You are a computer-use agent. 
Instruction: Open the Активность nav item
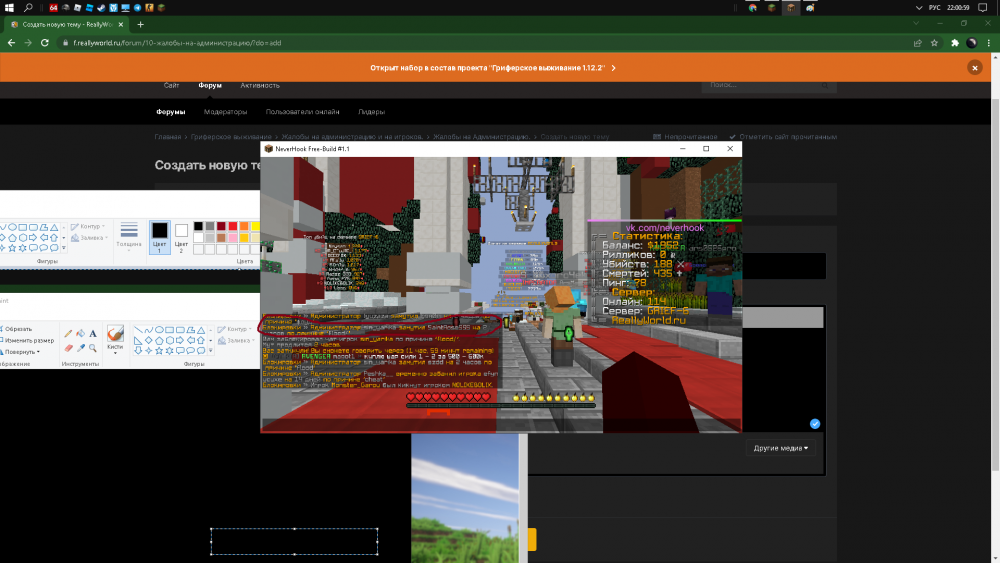click(x=260, y=85)
